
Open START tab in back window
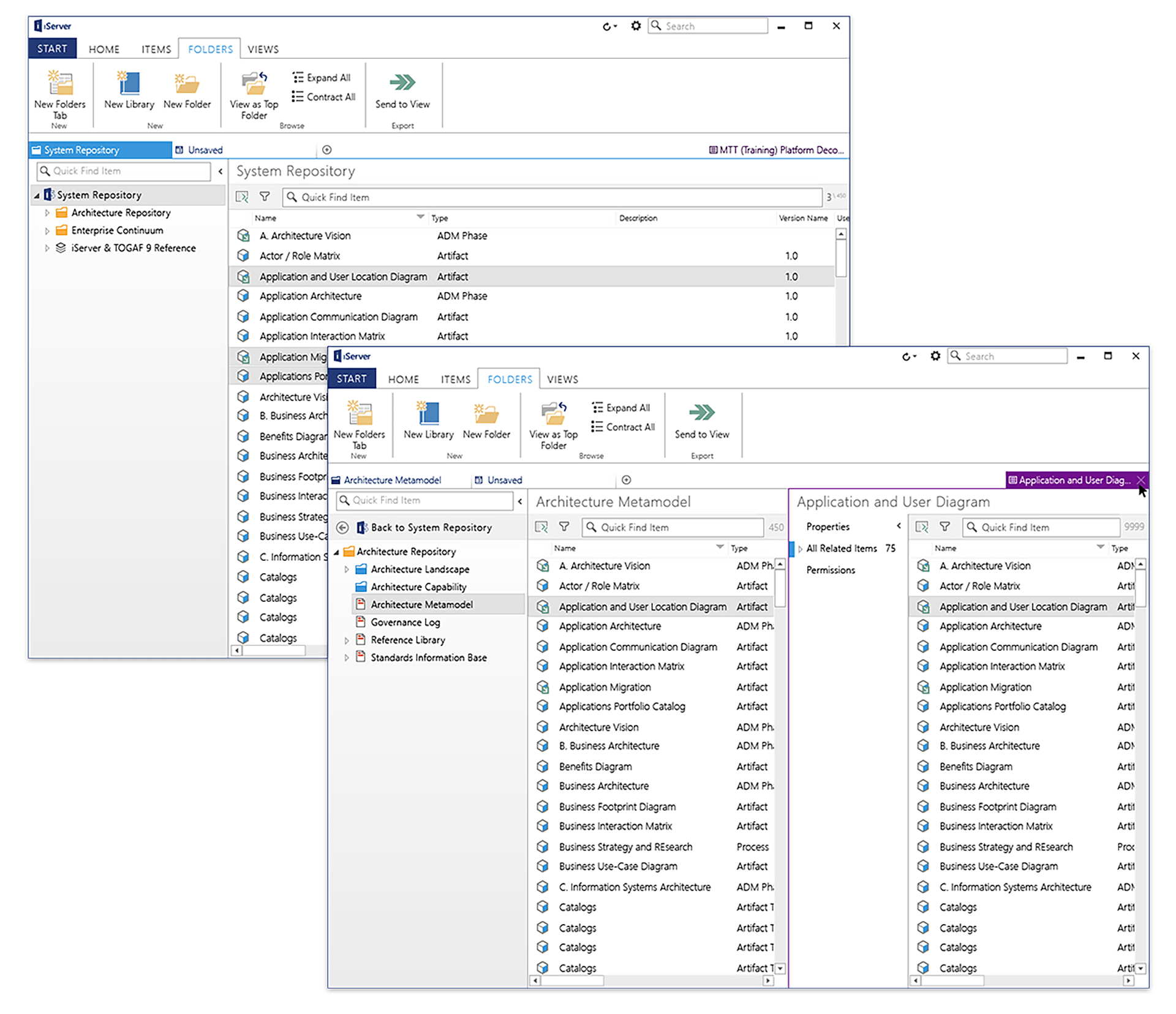point(52,48)
